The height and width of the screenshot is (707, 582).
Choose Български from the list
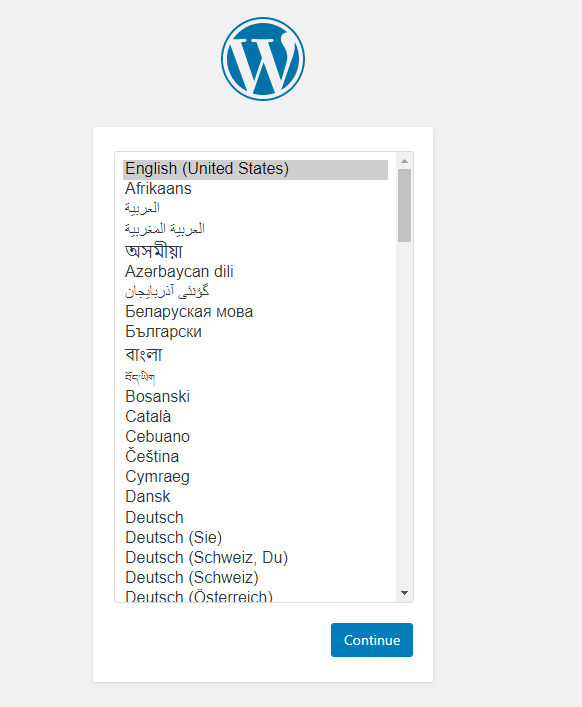click(255, 331)
